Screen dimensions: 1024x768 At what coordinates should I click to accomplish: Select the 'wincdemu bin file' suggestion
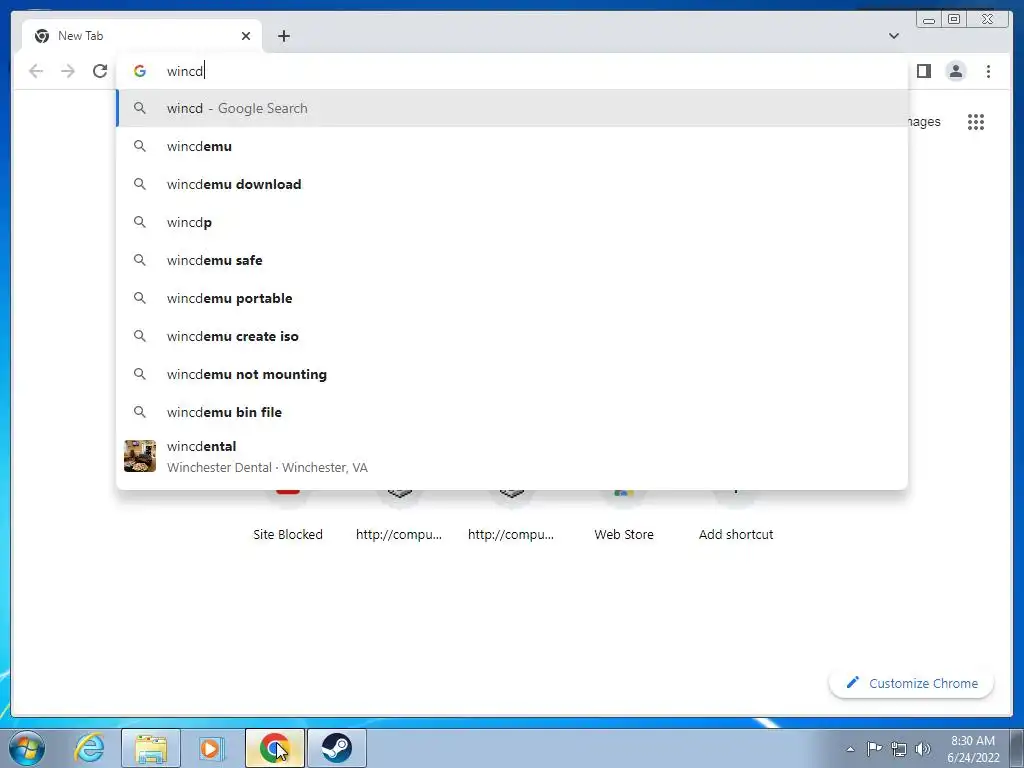coord(512,412)
